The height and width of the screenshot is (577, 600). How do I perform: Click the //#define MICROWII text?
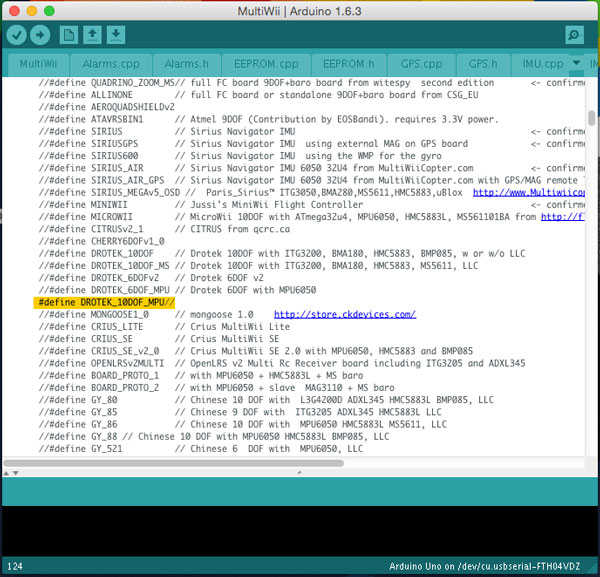pyautogui.click(x=85, y=217)
